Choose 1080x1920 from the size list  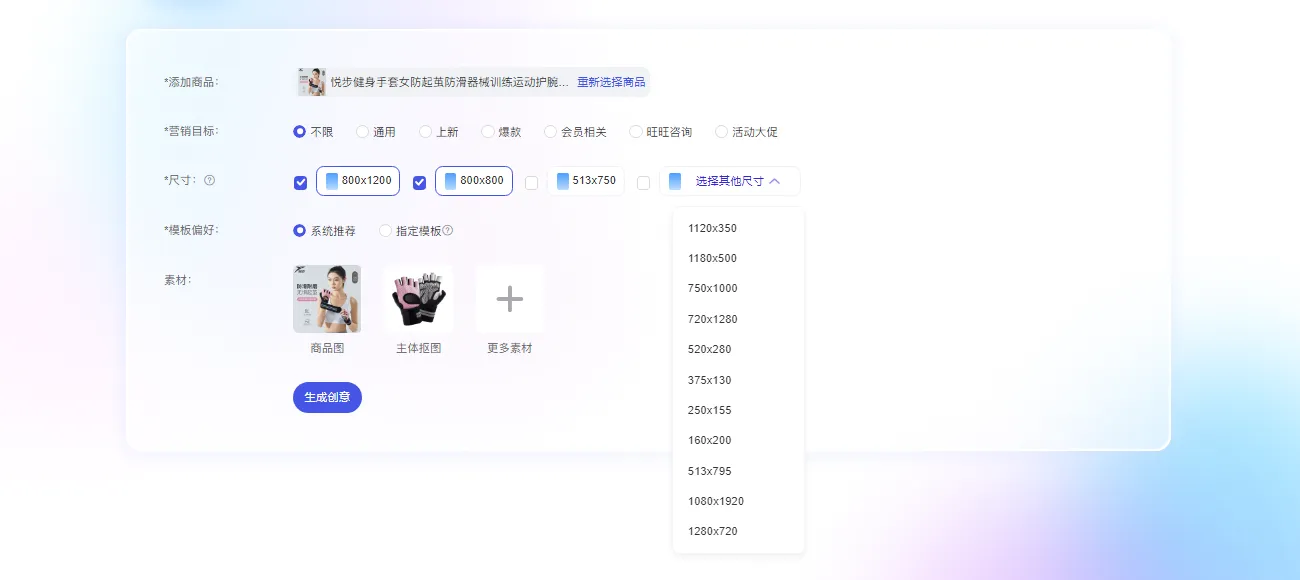tap(738, 501)
